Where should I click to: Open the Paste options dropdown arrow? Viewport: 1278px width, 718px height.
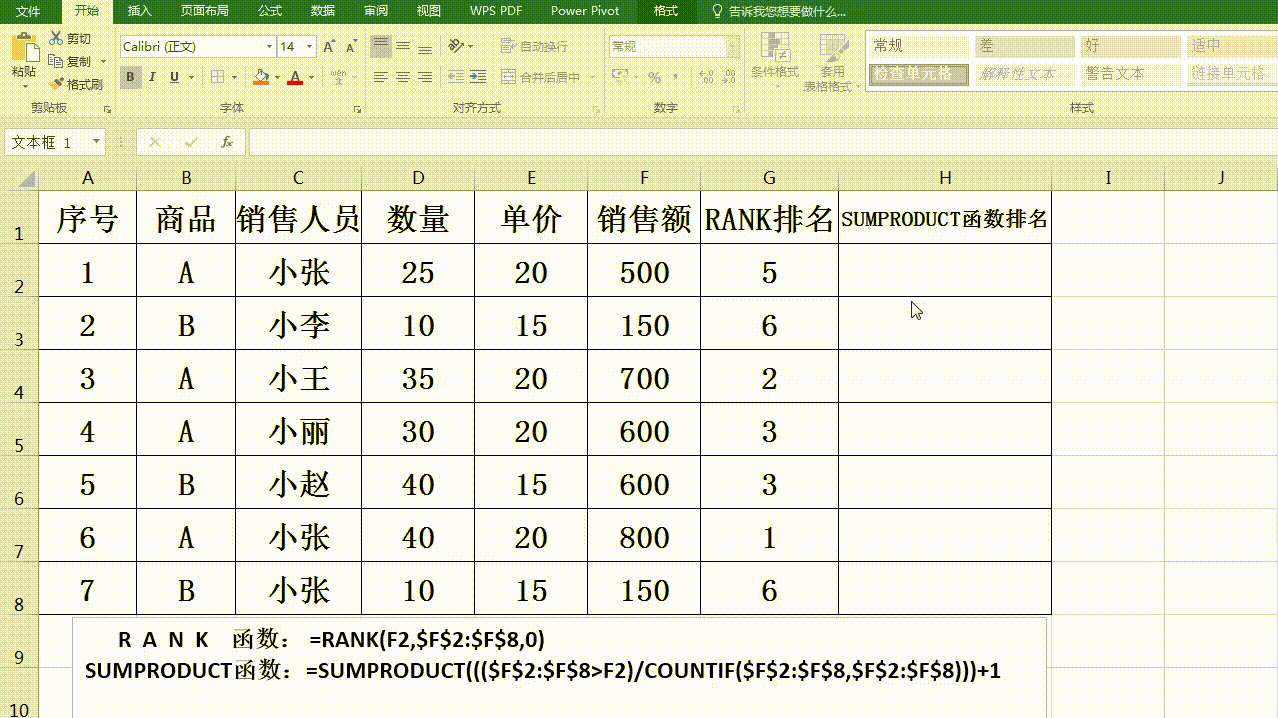coord(24,87)
